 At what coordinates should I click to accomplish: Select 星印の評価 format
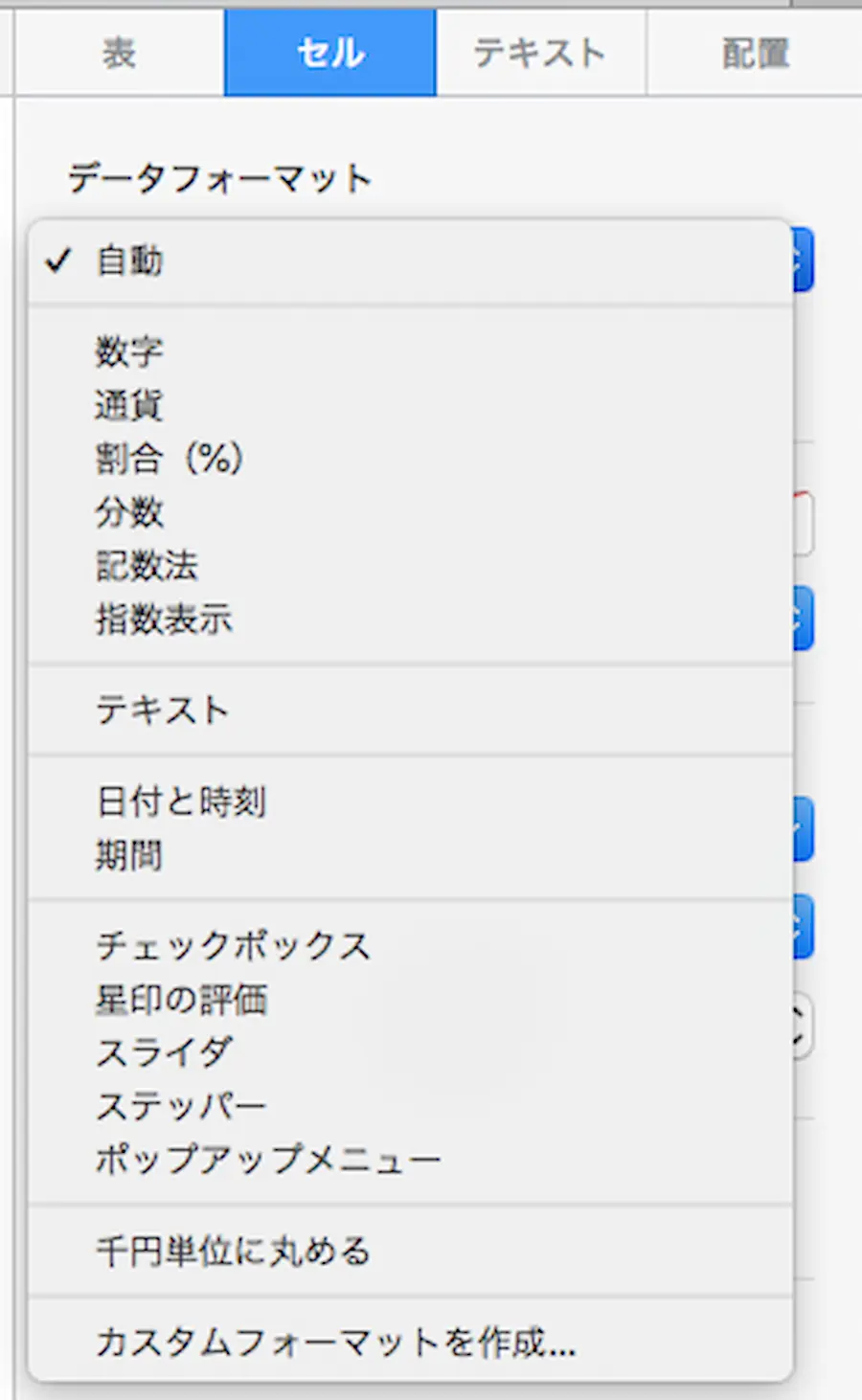(x=181, y=1000)
